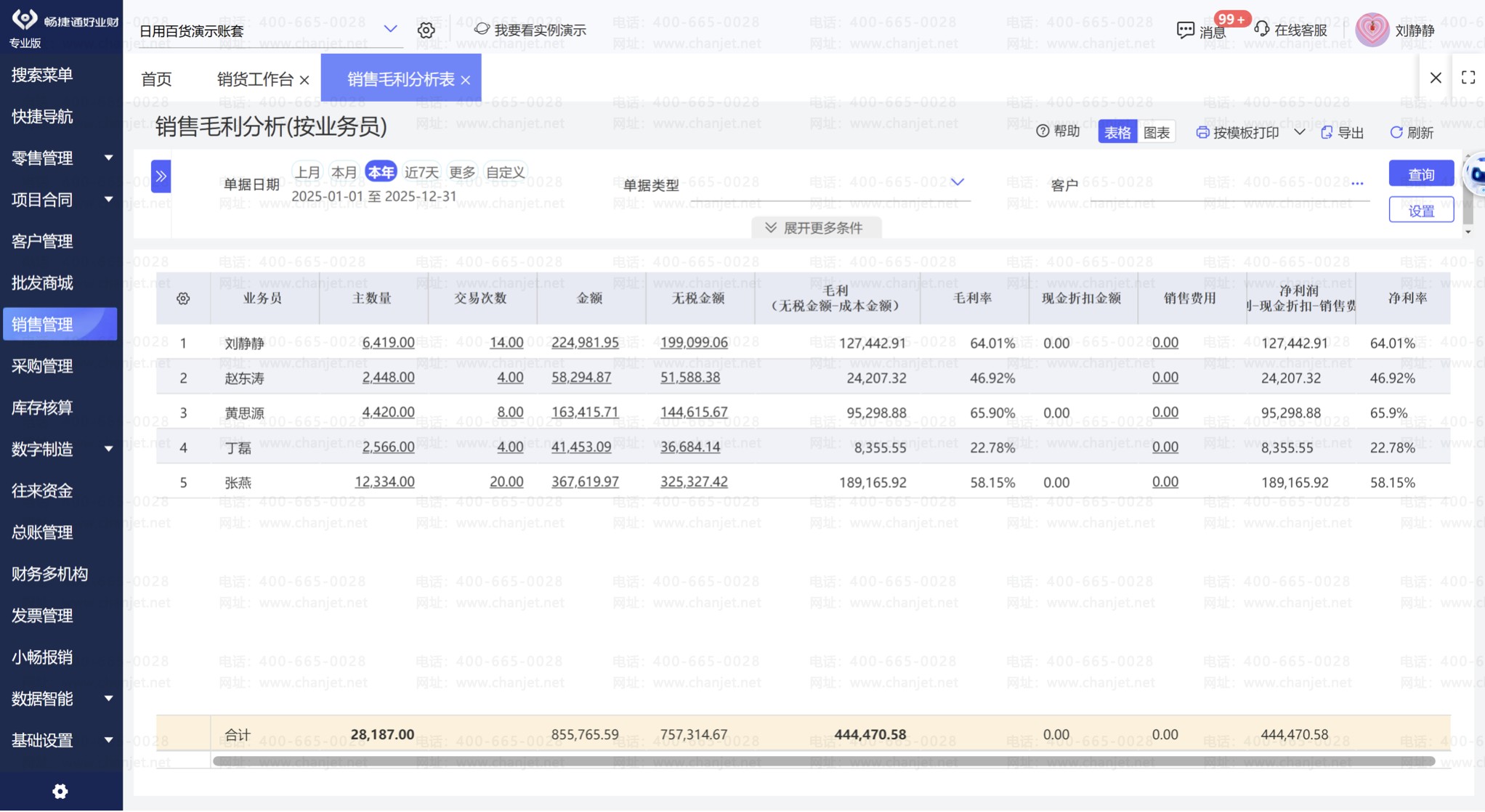Viewport: 1485px width, 812px height.
Task: Open 采购管理 in the sidebar menu
Action: pos(42,366)
